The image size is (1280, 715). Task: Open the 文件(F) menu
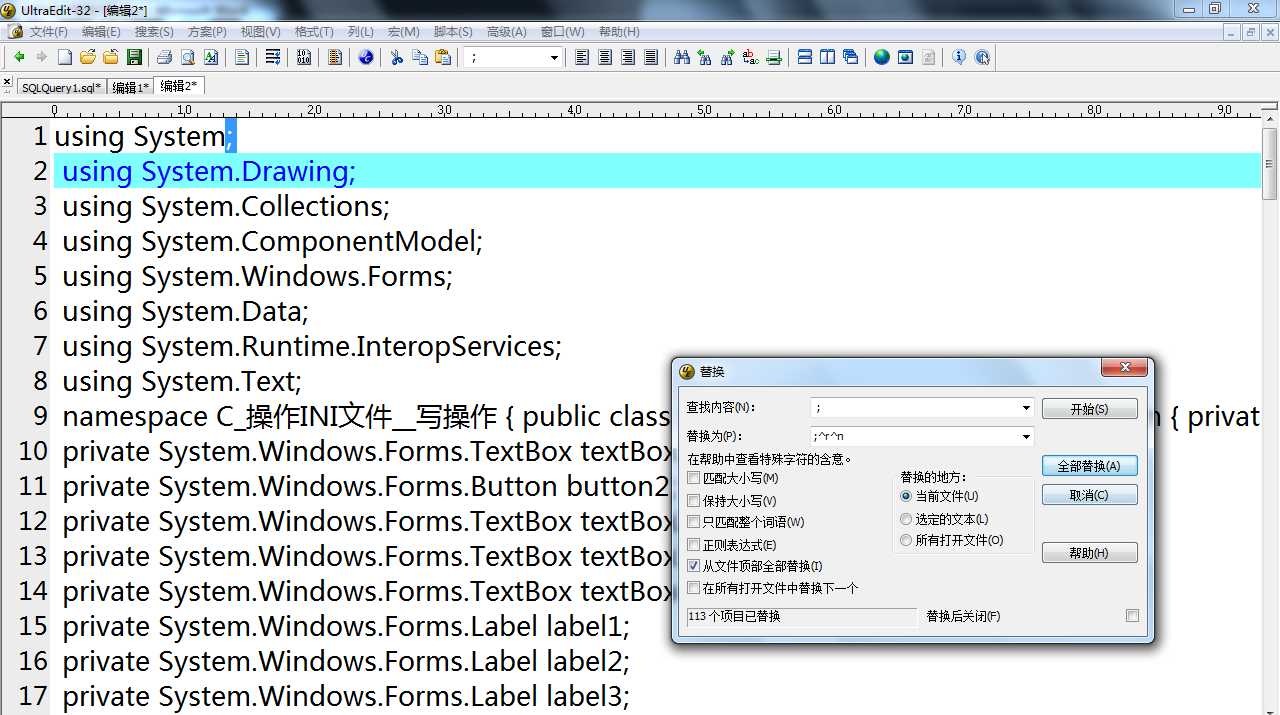48,32
